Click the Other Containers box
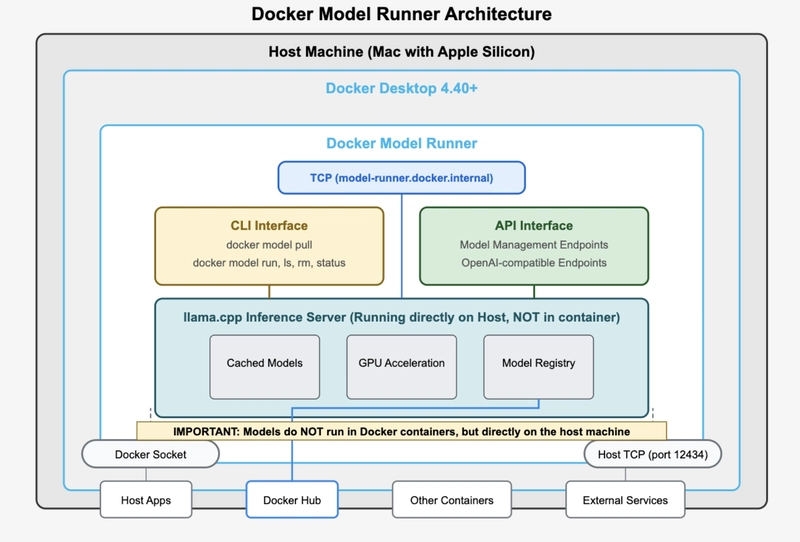 pyautogui.click(x=452, y=500)
